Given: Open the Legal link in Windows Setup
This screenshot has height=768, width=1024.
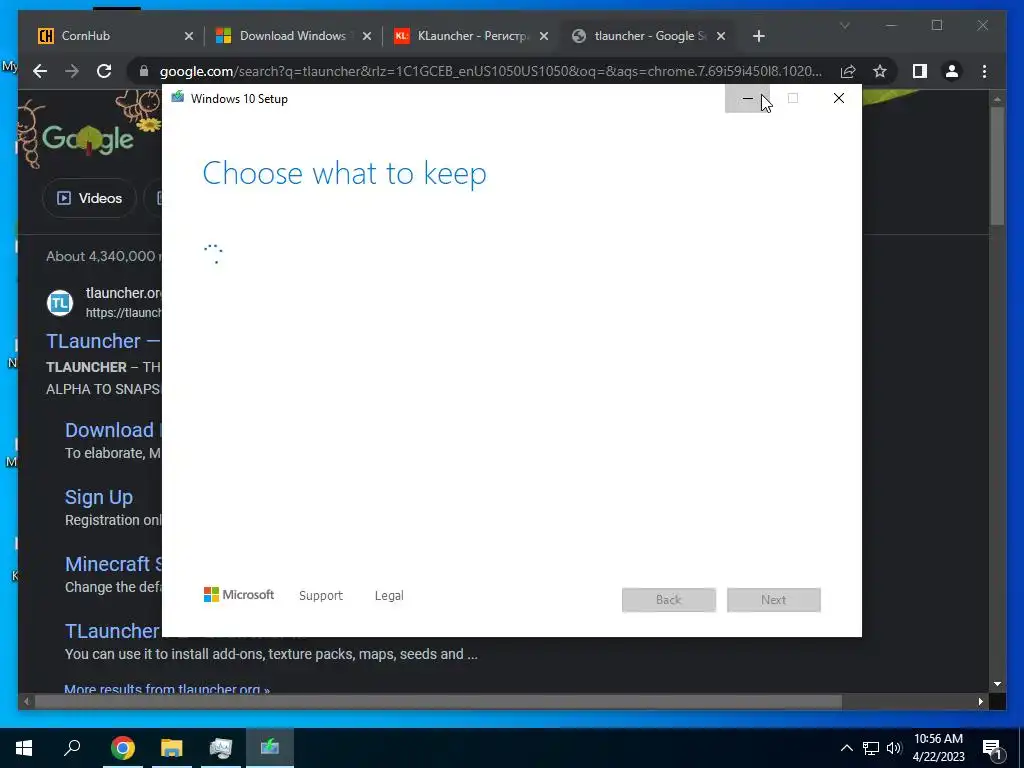Looking at the screenshot, I should pyautogui.click(x=389, y=596).
